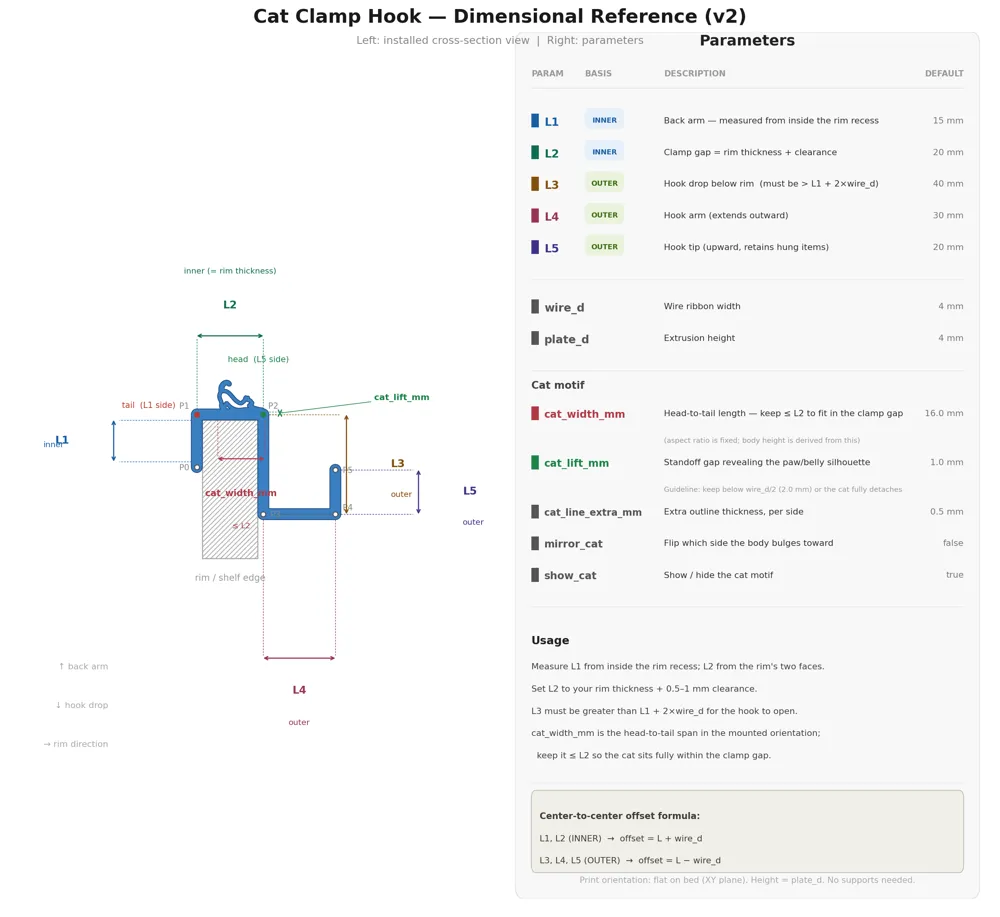The height and width of the screenshot is (917, 1000).
Task: Click the 'wire_d' parameter name
Action: pyautogui.click(x=564, y=307)
